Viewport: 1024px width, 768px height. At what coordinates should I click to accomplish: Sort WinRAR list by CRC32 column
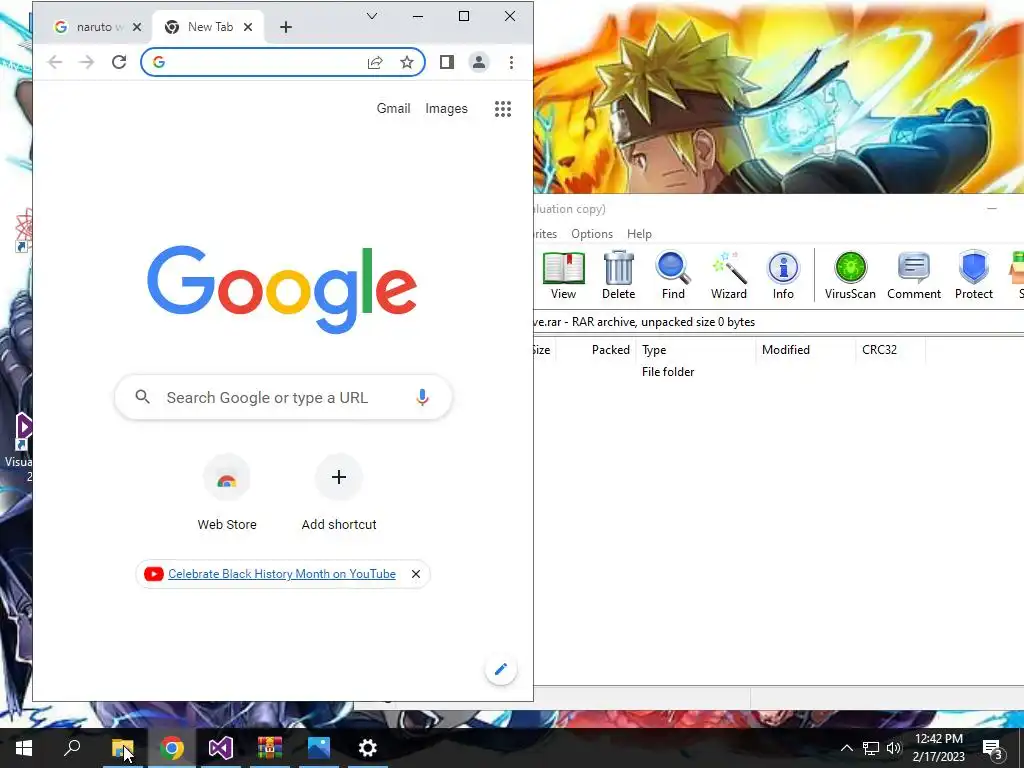pyautogui.click(x=890, y=349)
